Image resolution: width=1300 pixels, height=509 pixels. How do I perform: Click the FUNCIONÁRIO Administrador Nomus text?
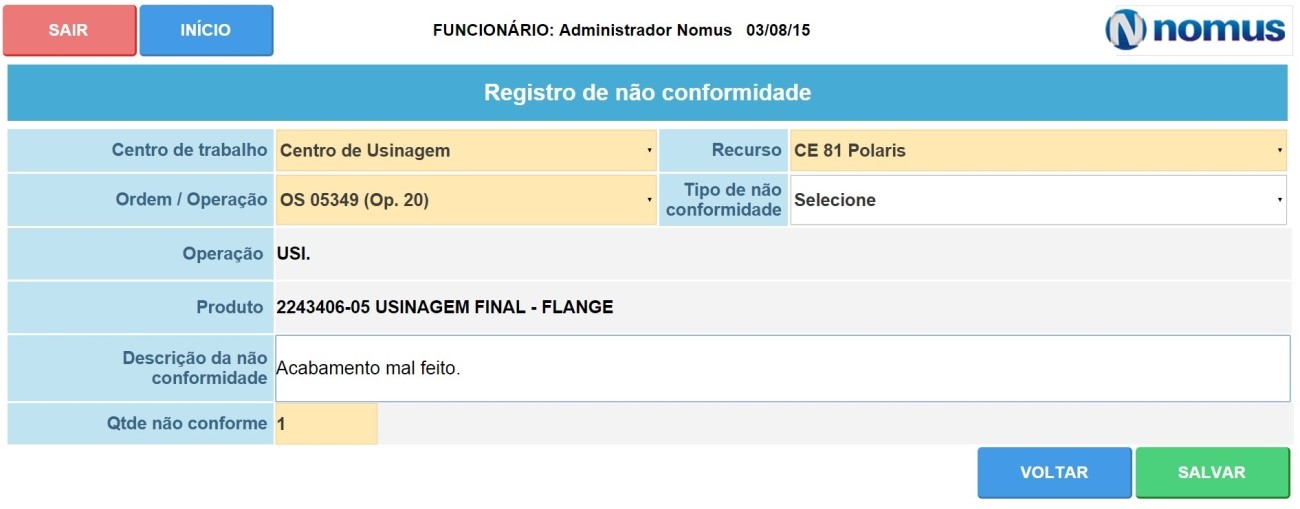582,30
